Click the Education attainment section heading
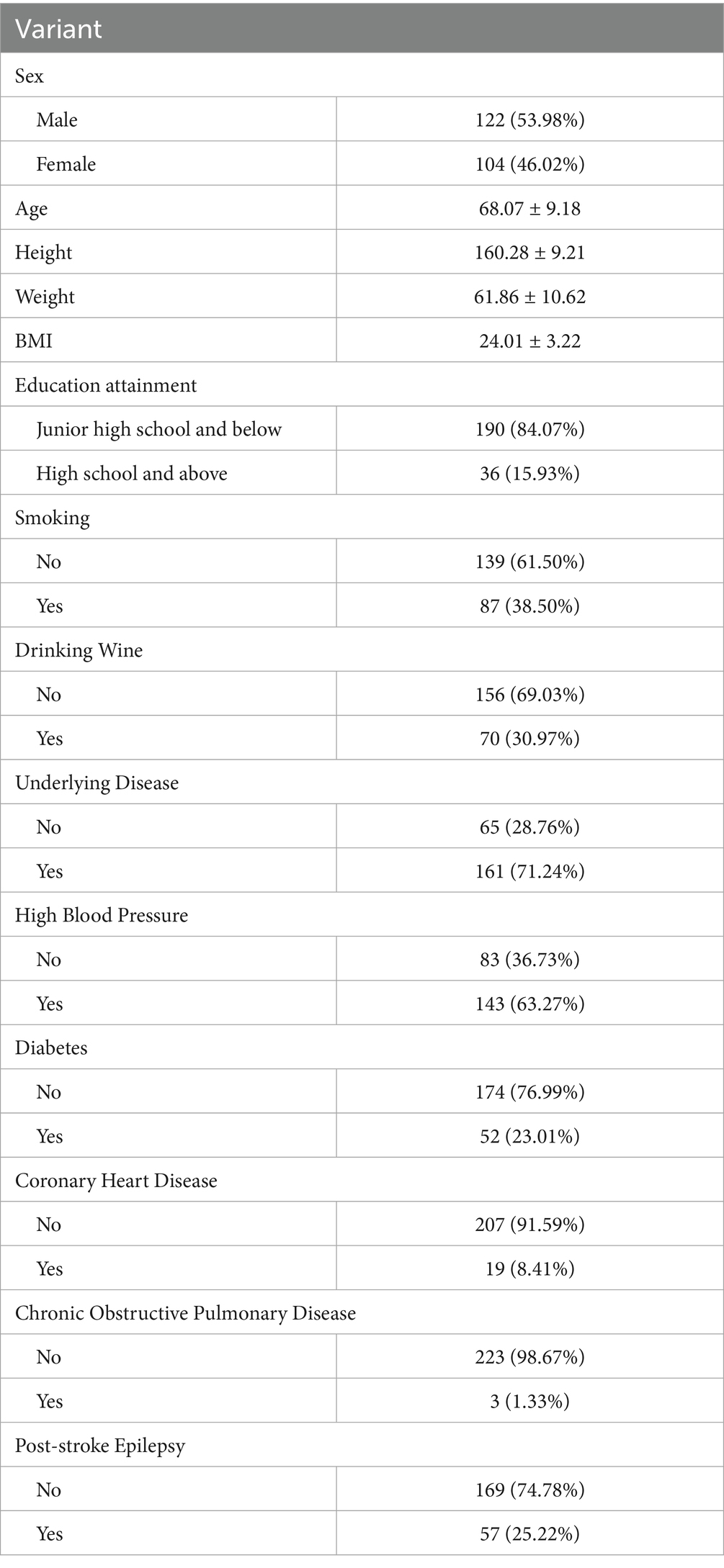The height and width of the screenshot is (1568, 724). point(106,385)
